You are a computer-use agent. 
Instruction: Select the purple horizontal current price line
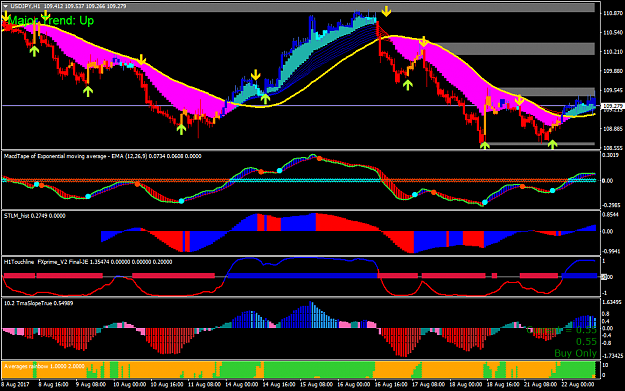301,106
